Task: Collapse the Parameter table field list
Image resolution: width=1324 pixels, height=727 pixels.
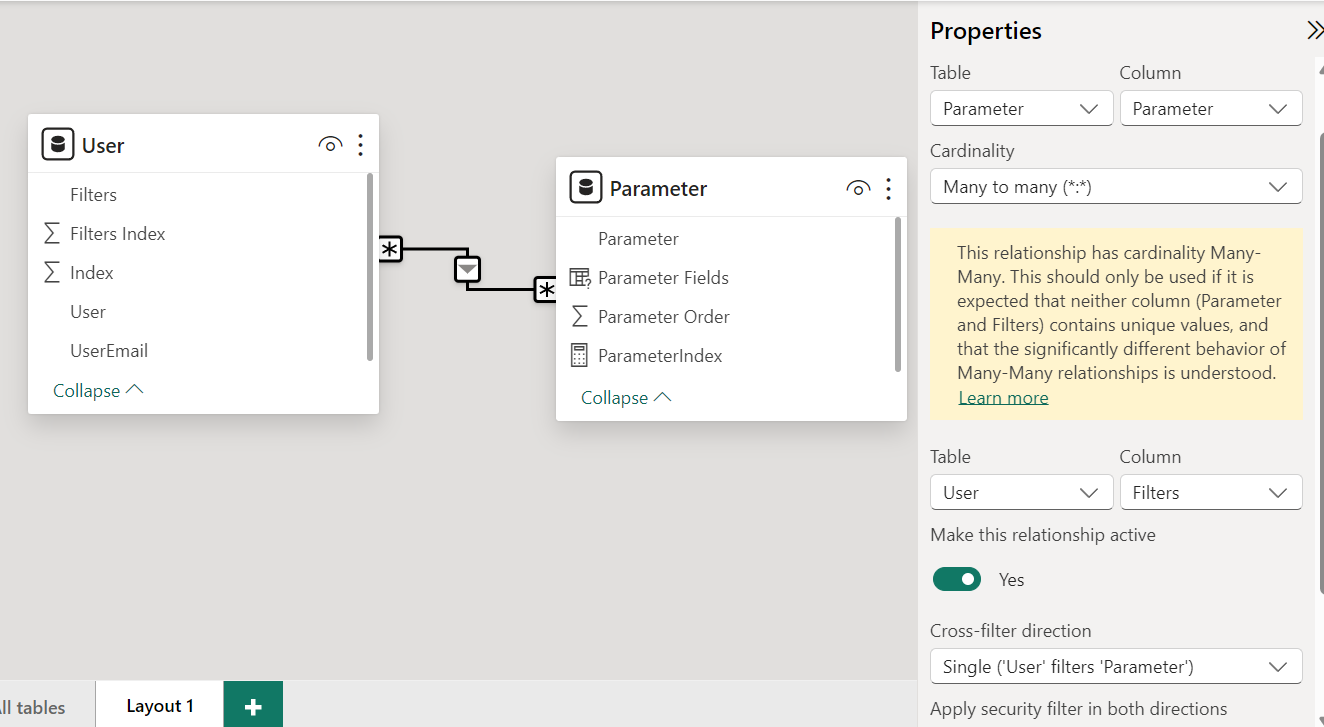Action: (x=626, y=397)
